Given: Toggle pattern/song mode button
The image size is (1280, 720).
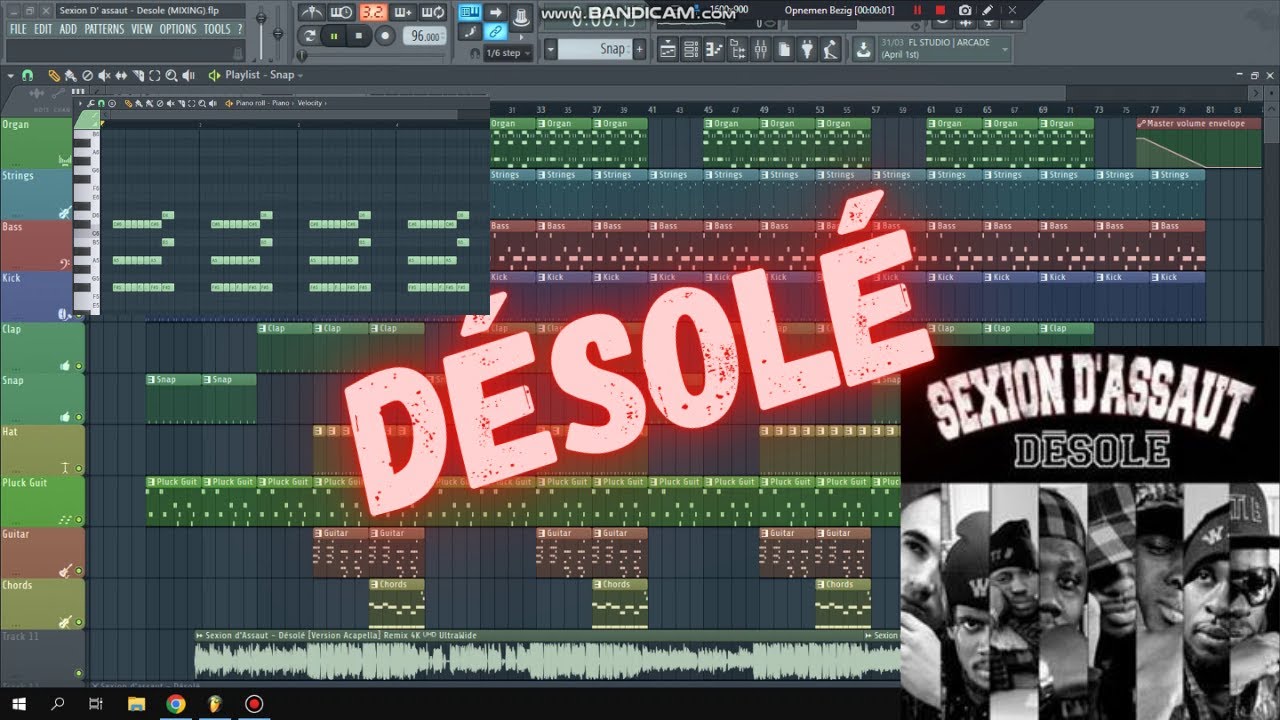Looking at the screenshot, I should pyautogui.click(x=310, y=35).
